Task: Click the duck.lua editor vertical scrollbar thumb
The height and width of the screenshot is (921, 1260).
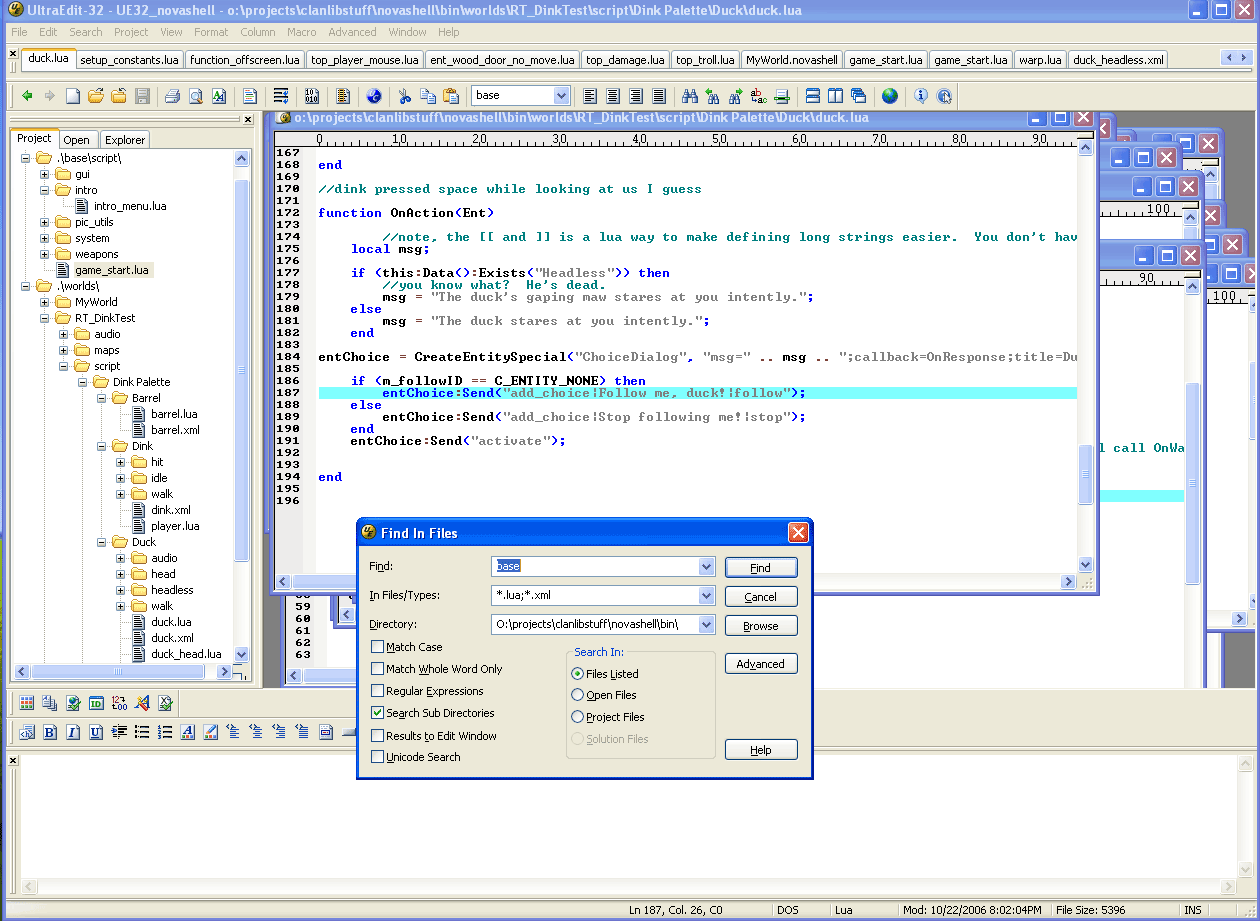Action: 1086,475
